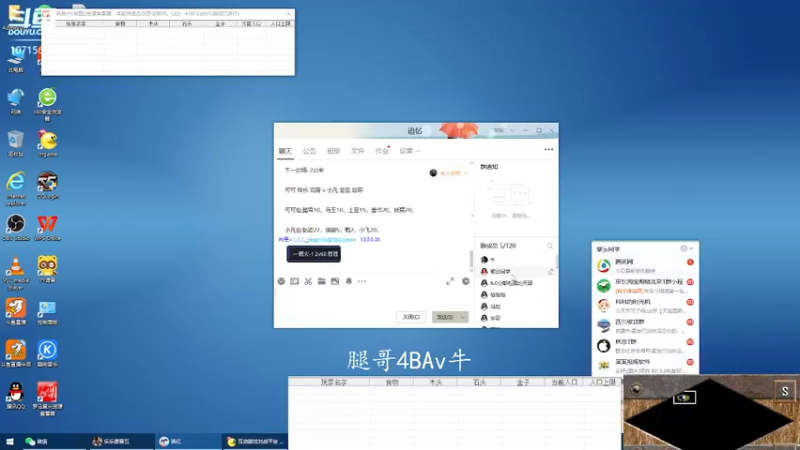800x450 pixels.
Task: Open the CrossFire desktop icon
Action: [47, 185]
